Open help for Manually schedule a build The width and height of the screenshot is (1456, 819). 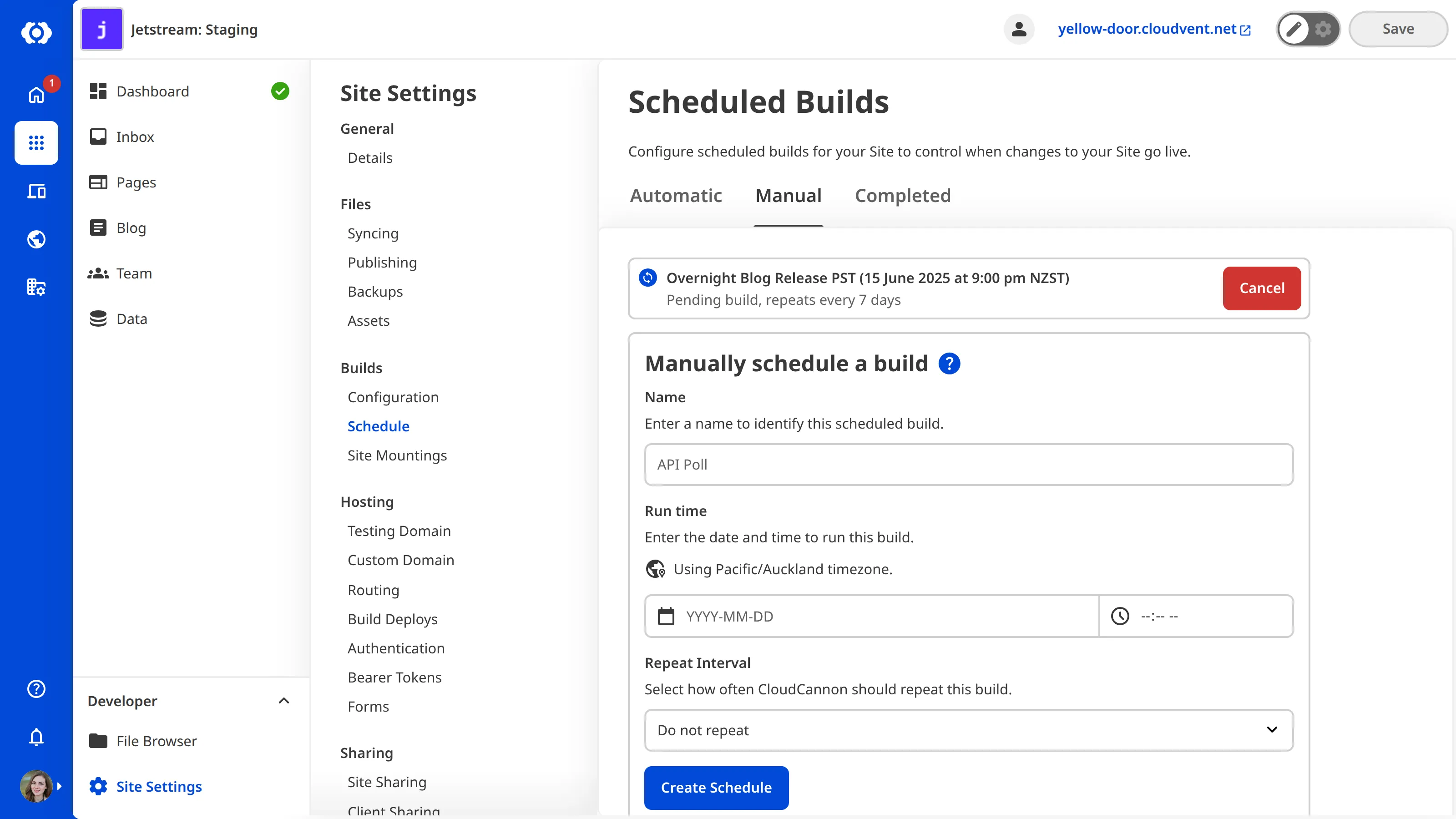(949, 364)
